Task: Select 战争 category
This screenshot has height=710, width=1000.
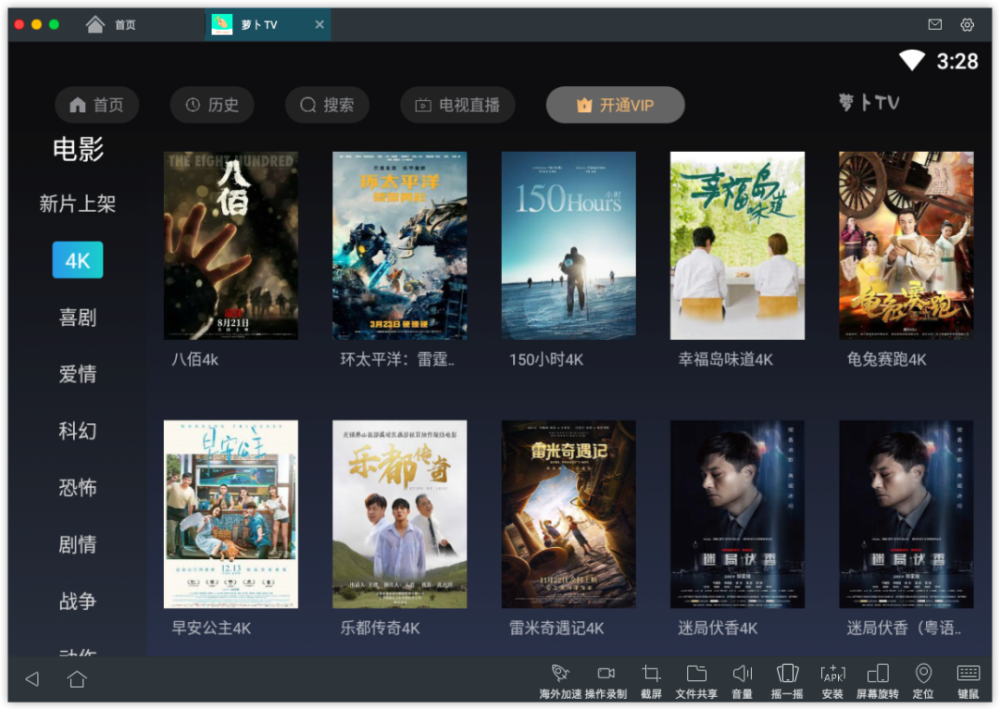Action: (77, 601)
